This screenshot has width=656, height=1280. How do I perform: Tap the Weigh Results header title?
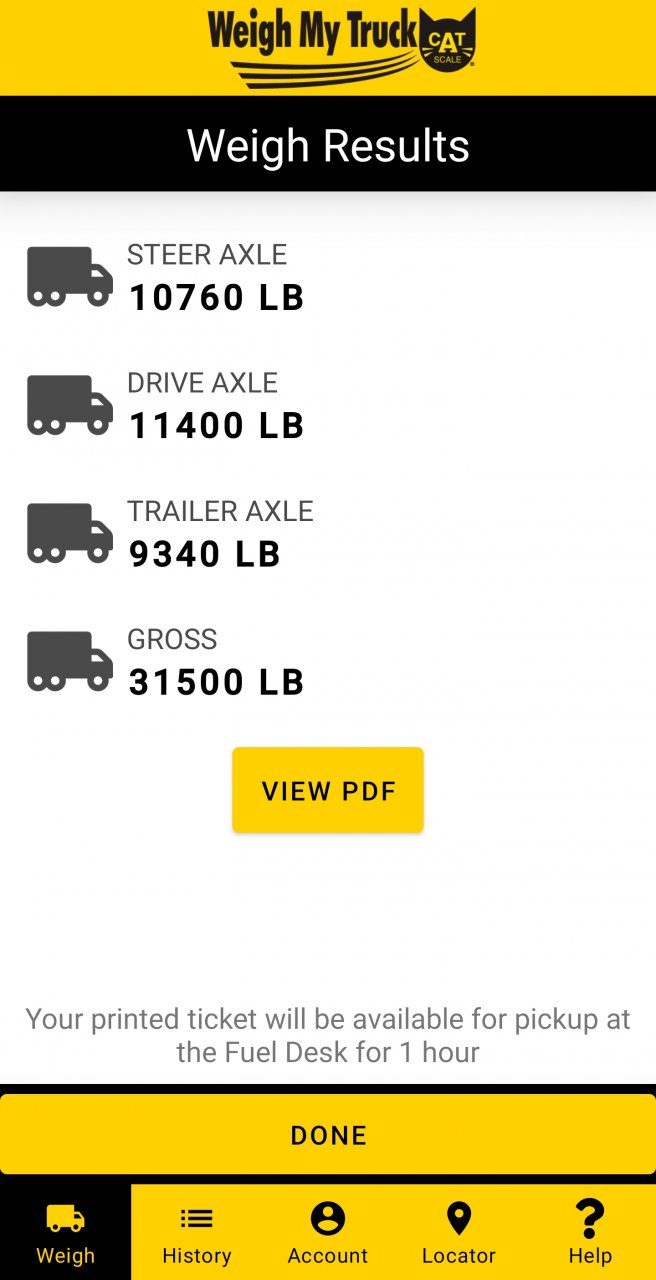coord(328,146)
